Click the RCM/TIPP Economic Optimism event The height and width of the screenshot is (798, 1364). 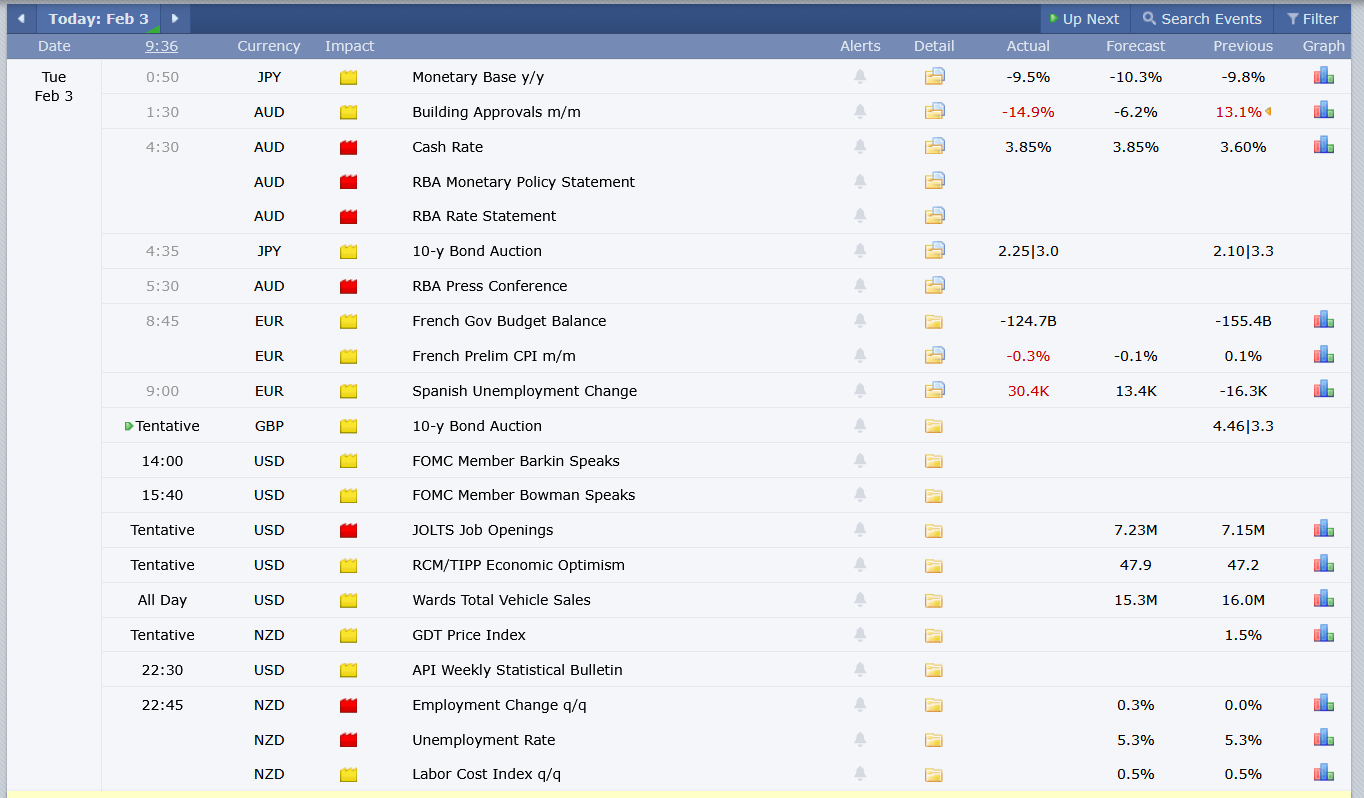click(518, 565)
